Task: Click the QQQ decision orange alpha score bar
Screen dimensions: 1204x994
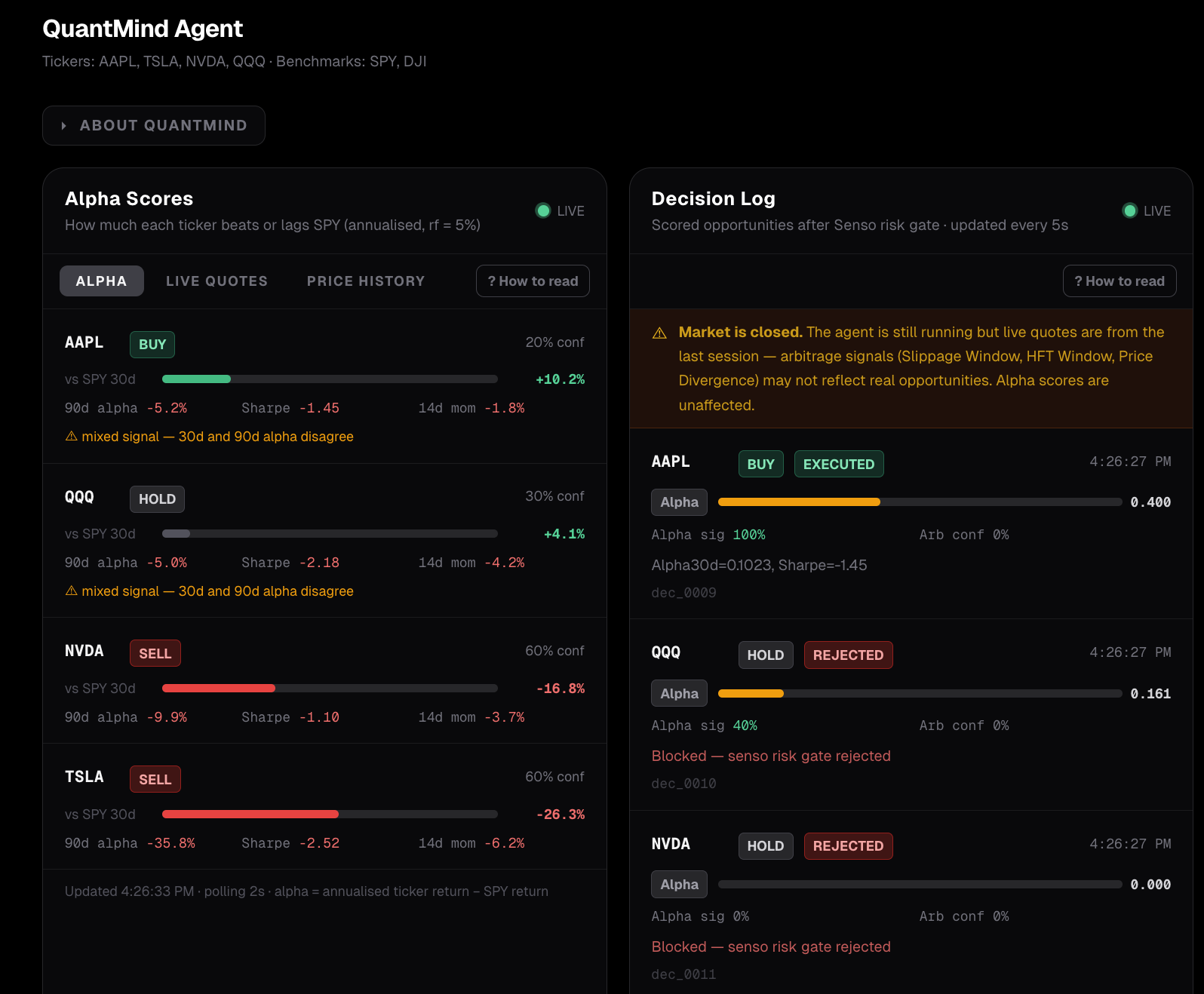Action: [x=751, y=693]
